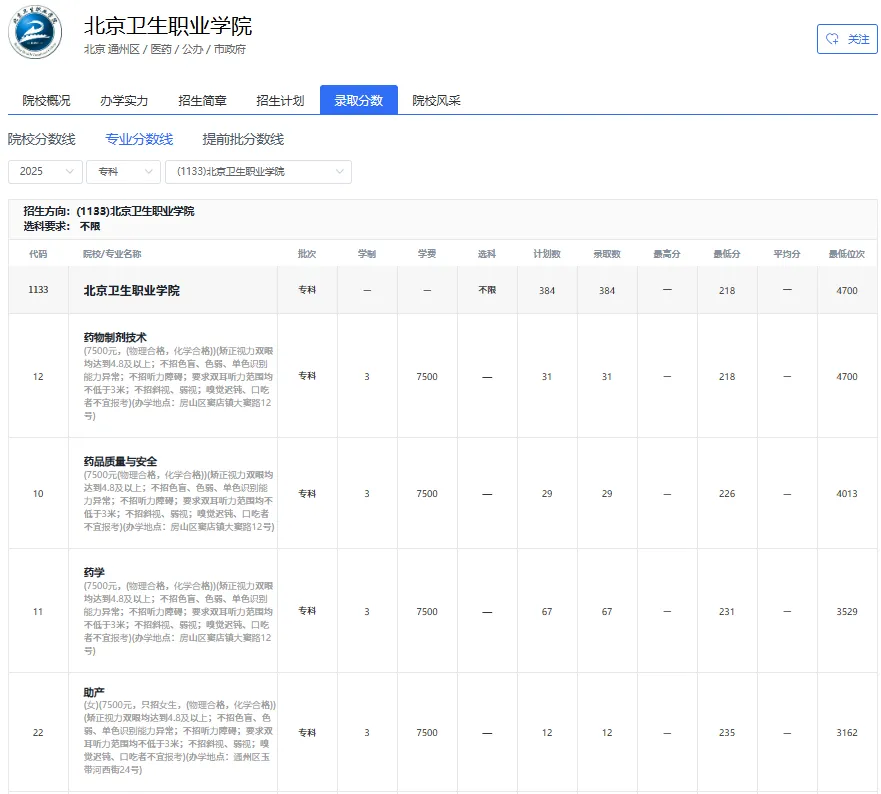The width and height of the screenshot is (881, 794).
Task: Click the college logo emblem
Action: (35, 32)
